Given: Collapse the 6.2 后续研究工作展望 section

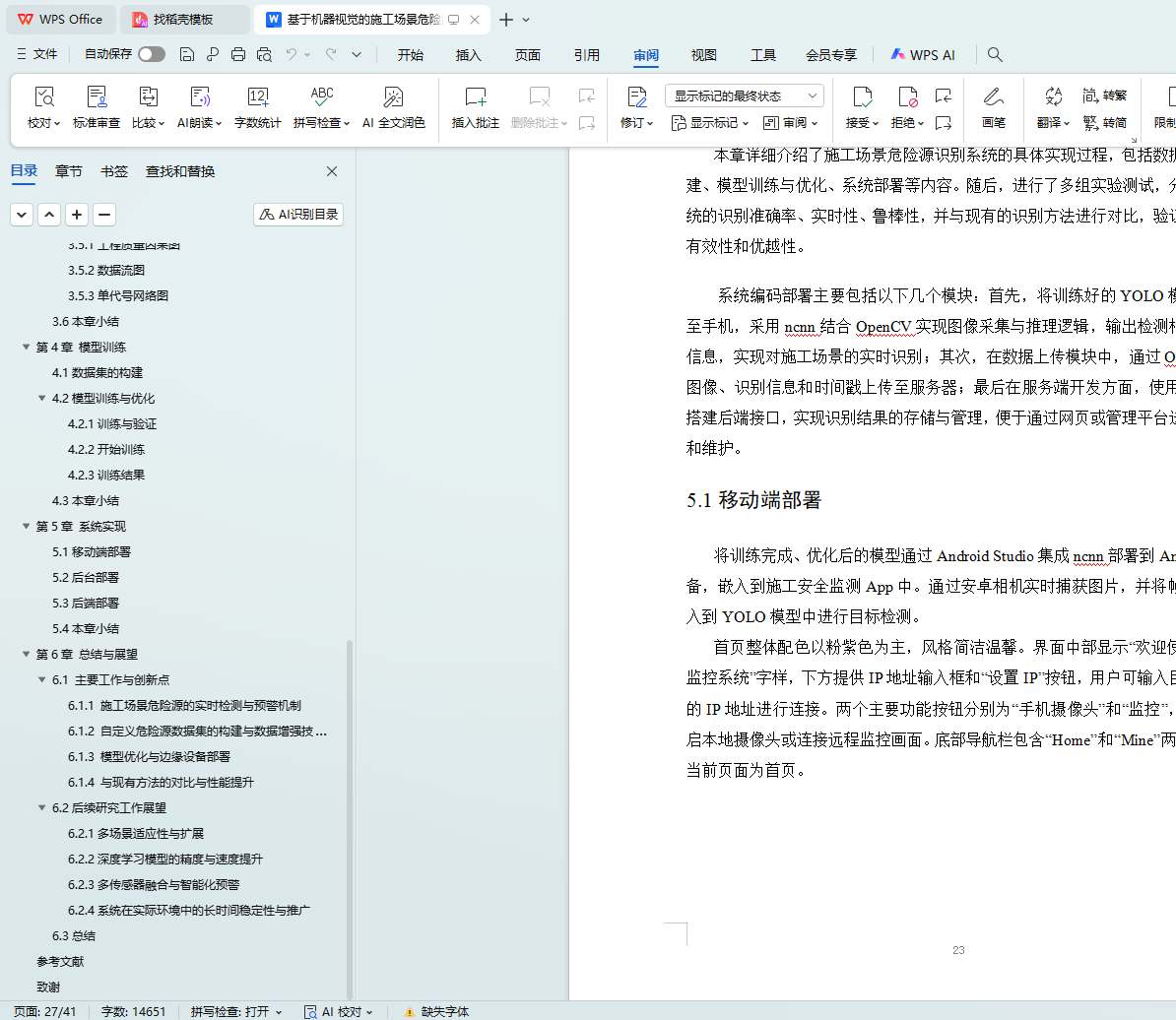Looking at the screenshot, I should (42, 808).
